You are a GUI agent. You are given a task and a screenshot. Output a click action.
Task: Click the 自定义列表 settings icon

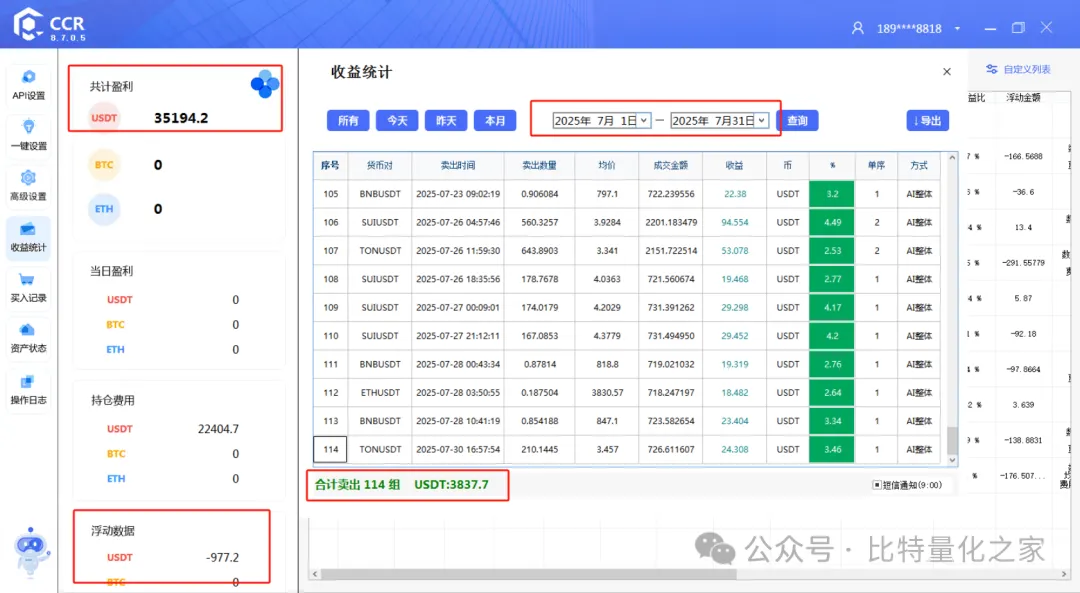991,69
